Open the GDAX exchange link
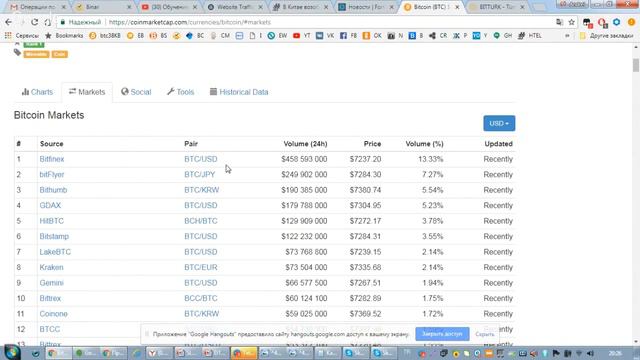 [50, 206]
